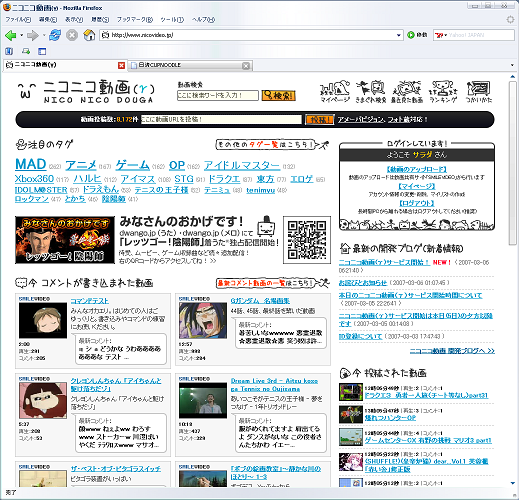Open the ファイル menu
519x500 pixels.
(x=18, y=20)
